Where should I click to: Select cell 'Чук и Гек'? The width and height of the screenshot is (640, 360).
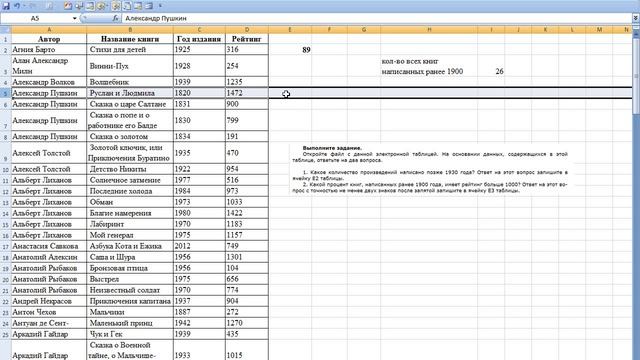pos(130,335)
